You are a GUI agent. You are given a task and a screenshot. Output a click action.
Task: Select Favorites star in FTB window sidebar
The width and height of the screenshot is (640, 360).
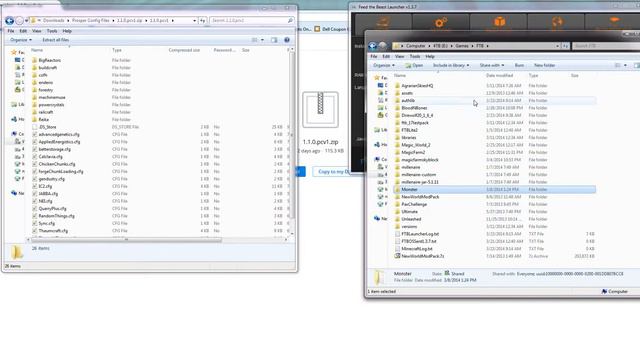pos(377,78)
